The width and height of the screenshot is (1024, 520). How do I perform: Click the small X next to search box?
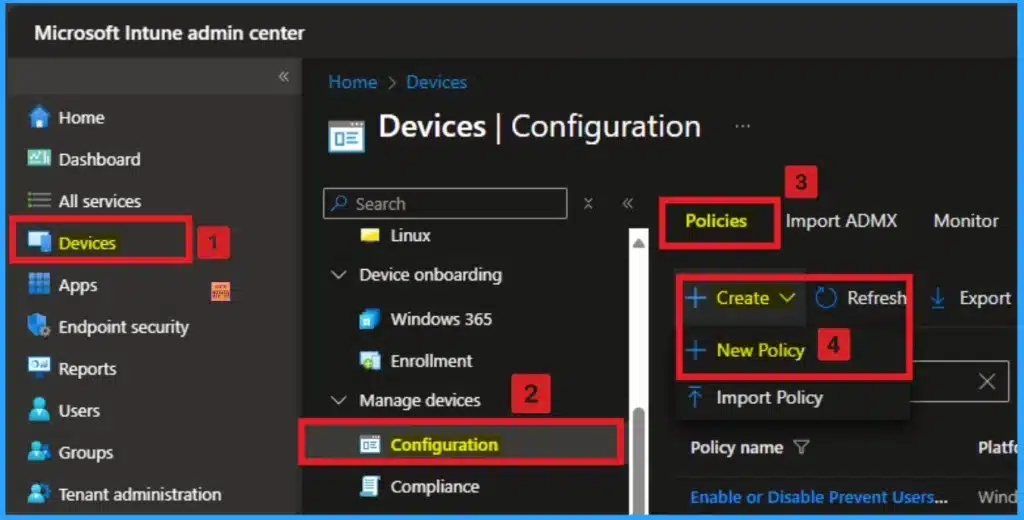[x=588, y=203]
